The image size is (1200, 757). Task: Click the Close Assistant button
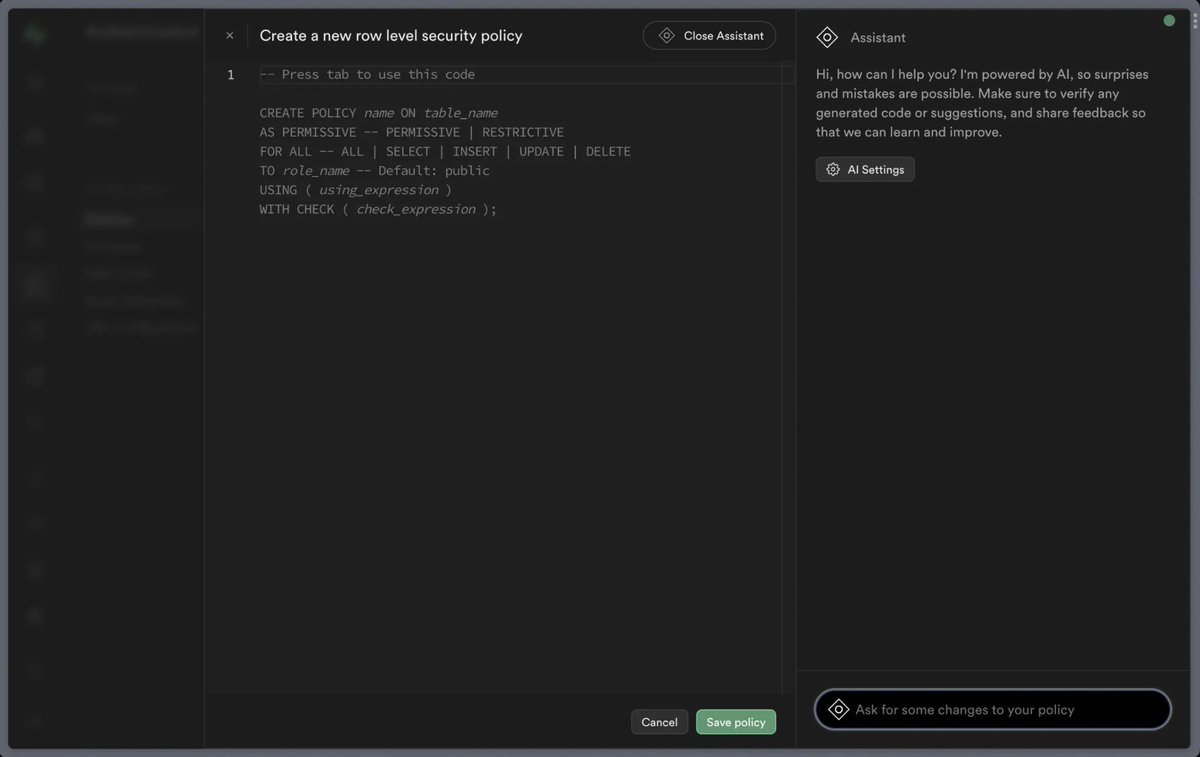[x=709, y=36]
